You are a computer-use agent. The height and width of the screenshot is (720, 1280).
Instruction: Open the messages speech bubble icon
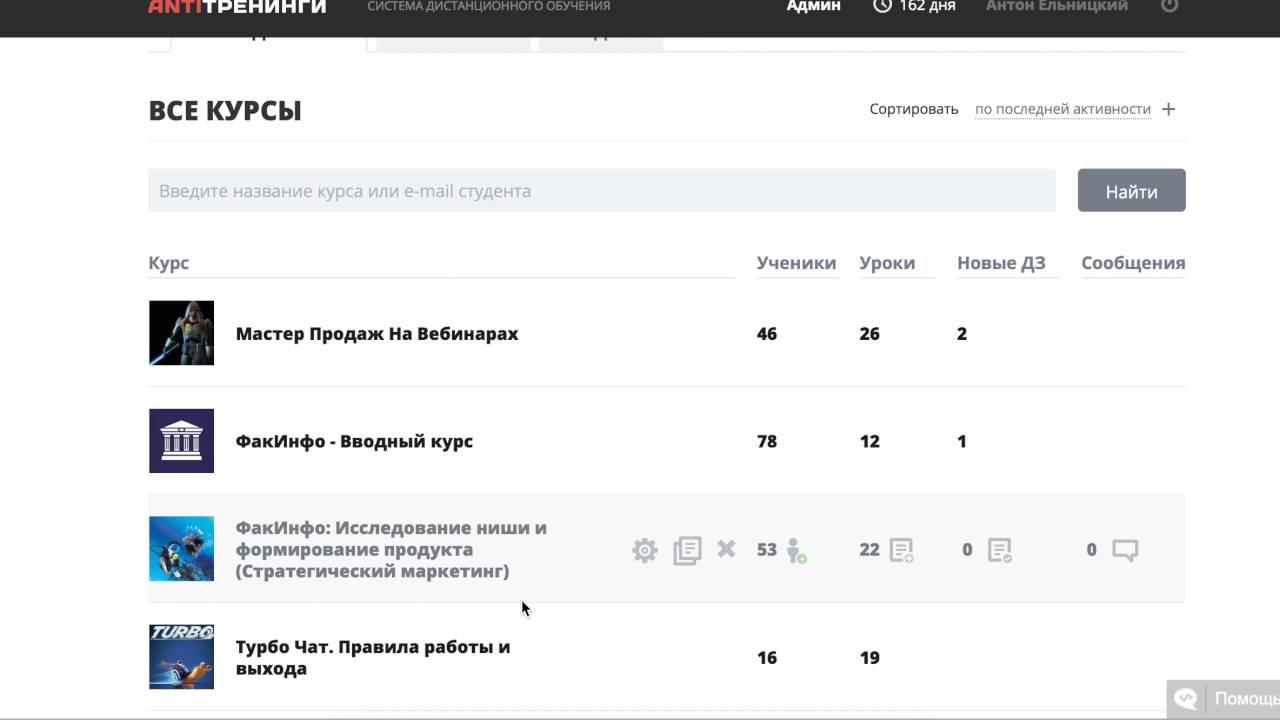1125,550
